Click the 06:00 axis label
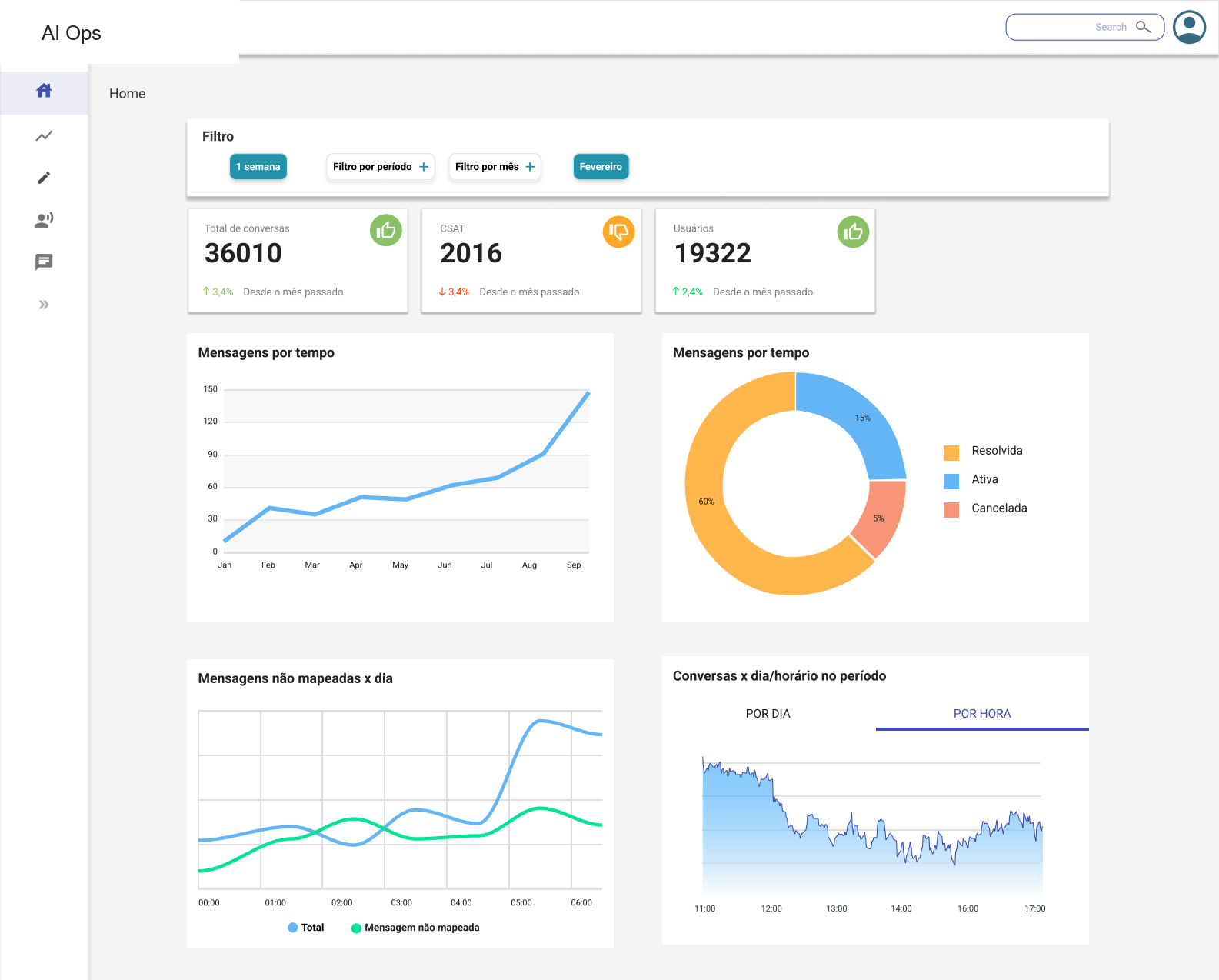The width and height of the screenshot is (1219, 980). coord(581,903)
